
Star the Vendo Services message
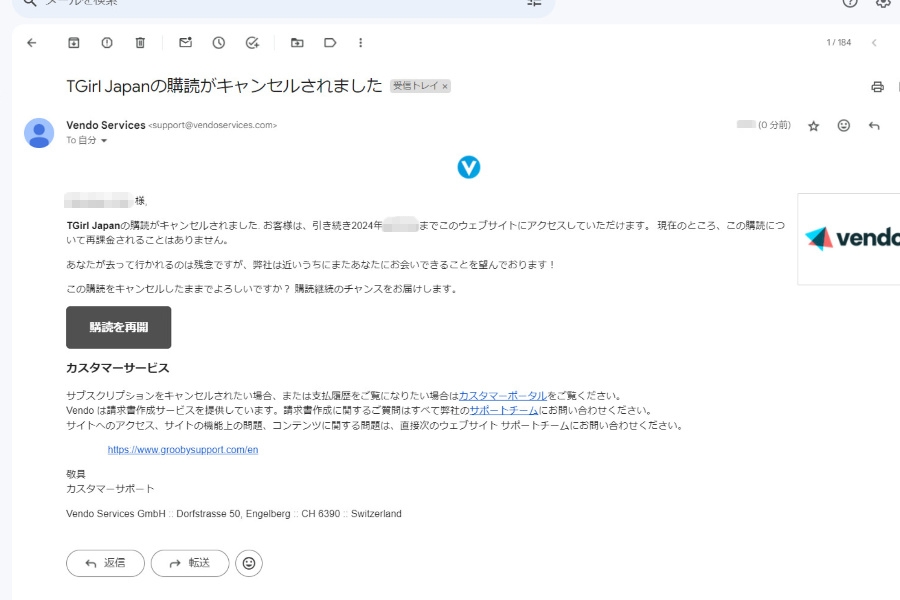[813, 126]
